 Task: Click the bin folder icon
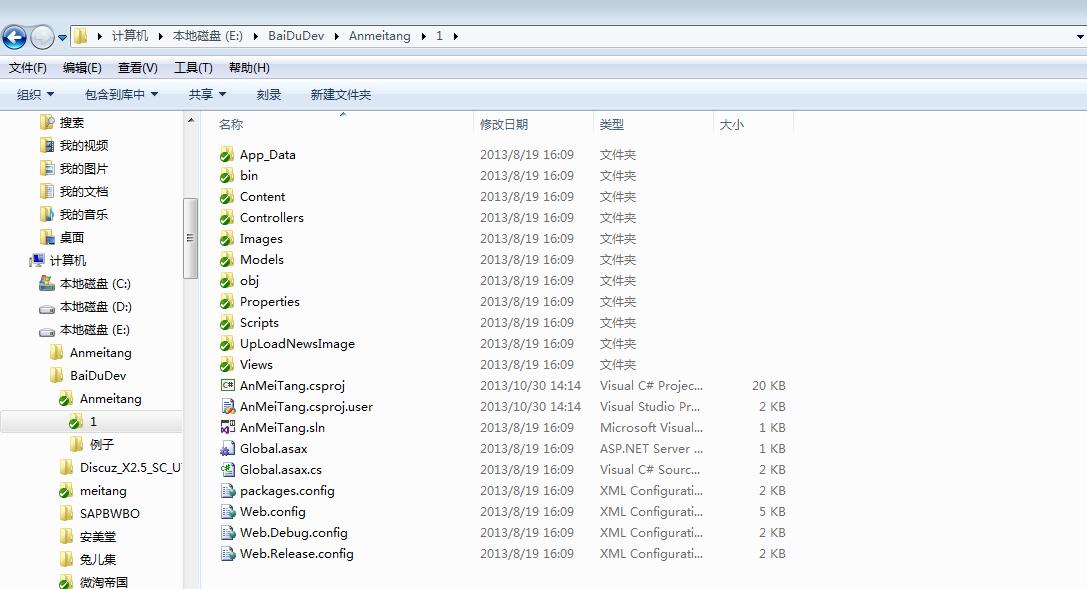[227, 175]
